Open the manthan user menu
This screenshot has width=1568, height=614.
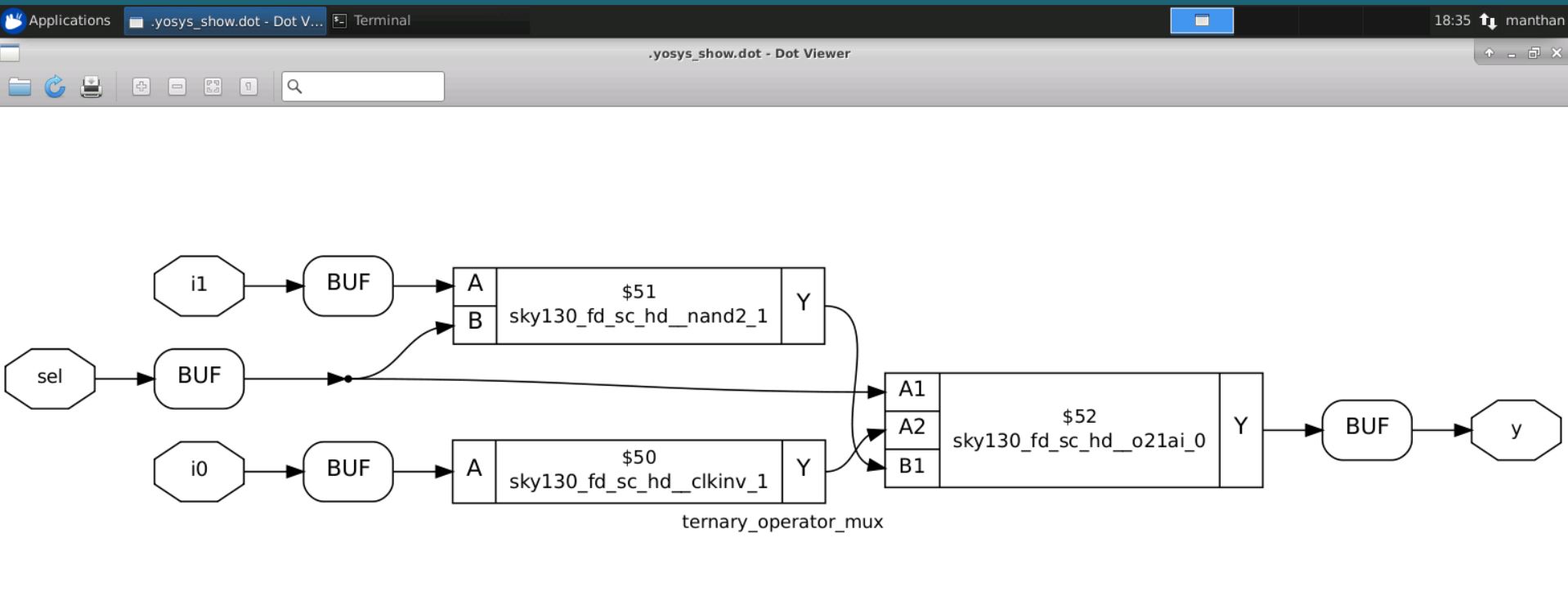click(1534, 20)
